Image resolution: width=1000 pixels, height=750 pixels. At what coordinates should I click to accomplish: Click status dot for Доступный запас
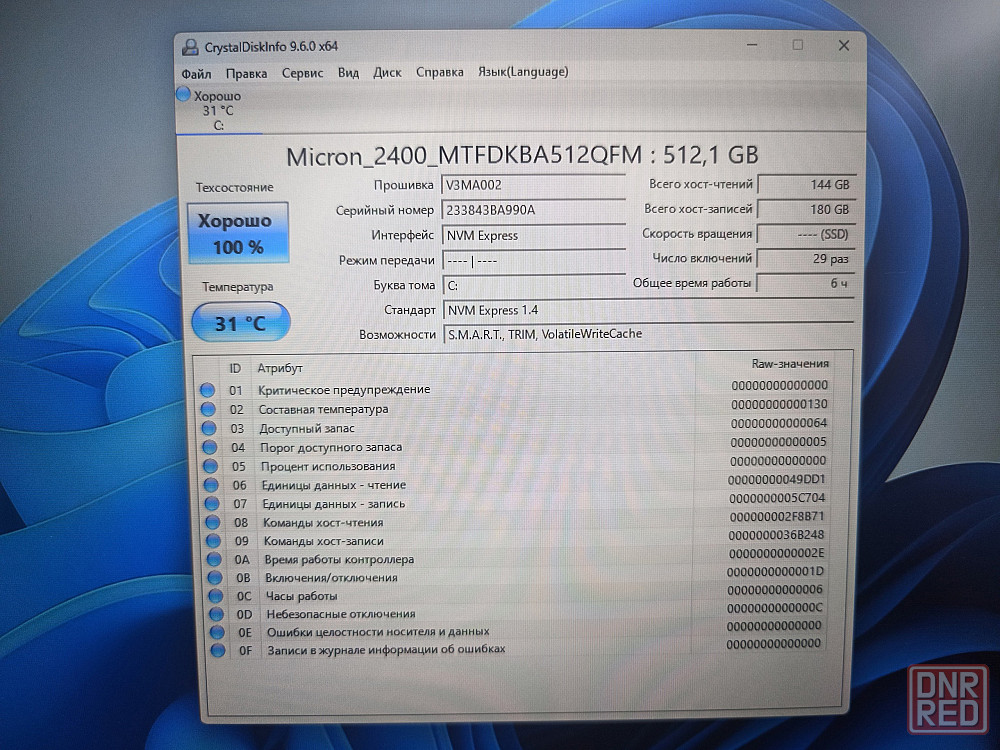(x=209, y=428)
